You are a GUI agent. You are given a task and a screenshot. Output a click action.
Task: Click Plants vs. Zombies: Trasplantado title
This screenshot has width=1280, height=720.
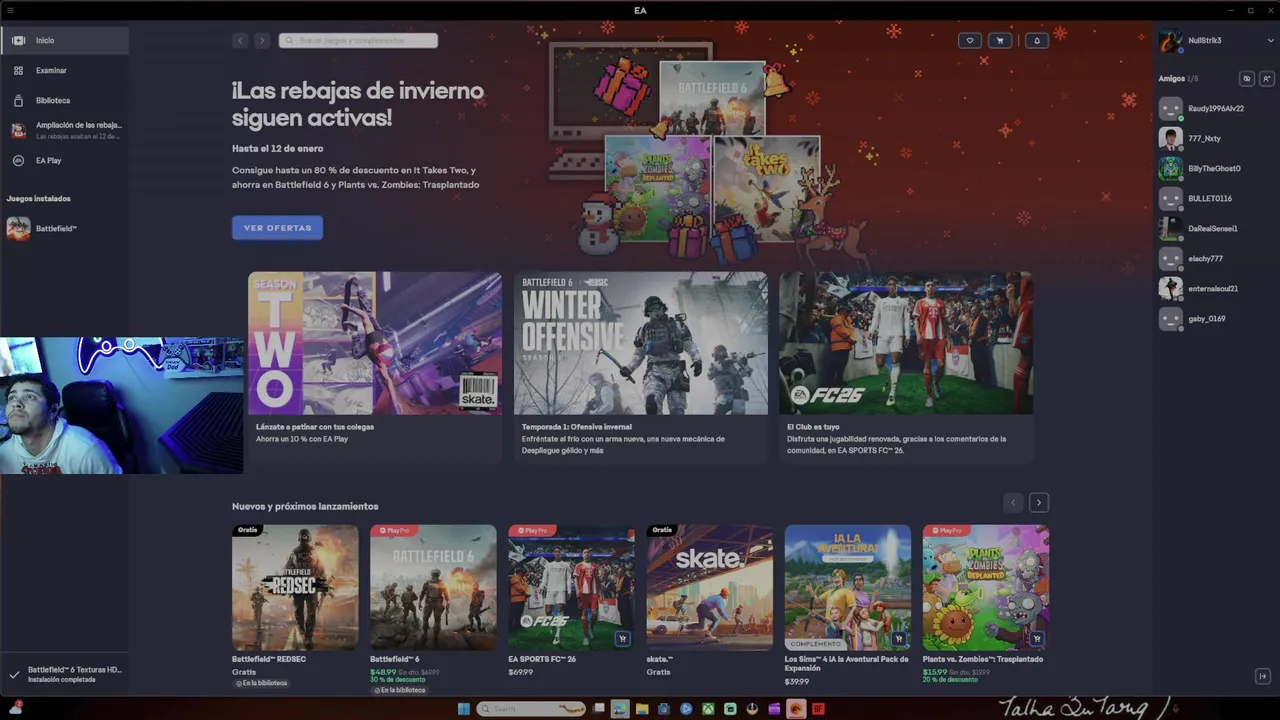[x=983, y=659]
